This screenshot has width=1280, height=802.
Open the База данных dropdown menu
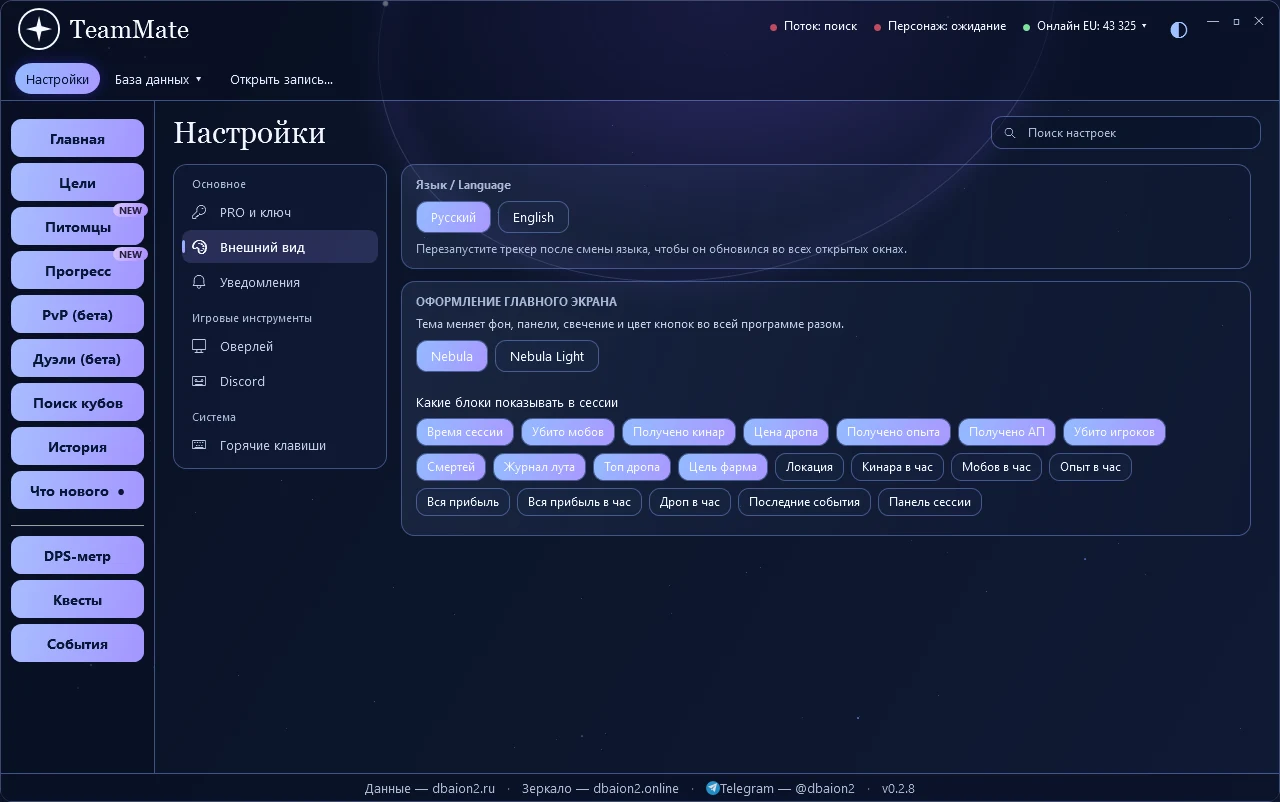coord(158,79)
